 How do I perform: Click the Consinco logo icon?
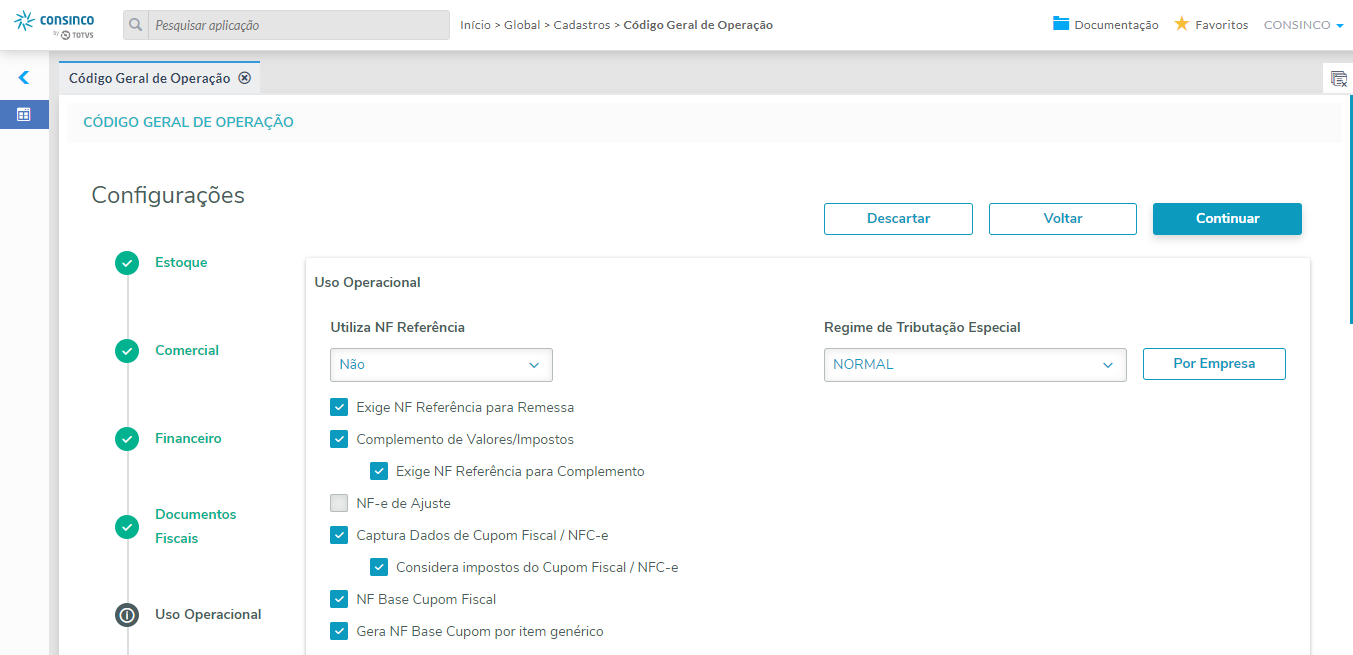[25, 20]
